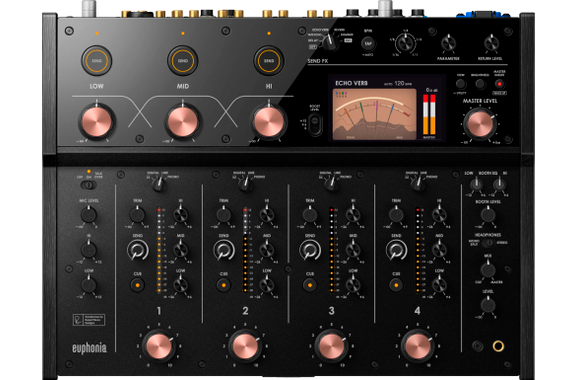Viewport: 576px width, 380px height.
Task: Click channel 3 input source selector
Action: point(332,184)
